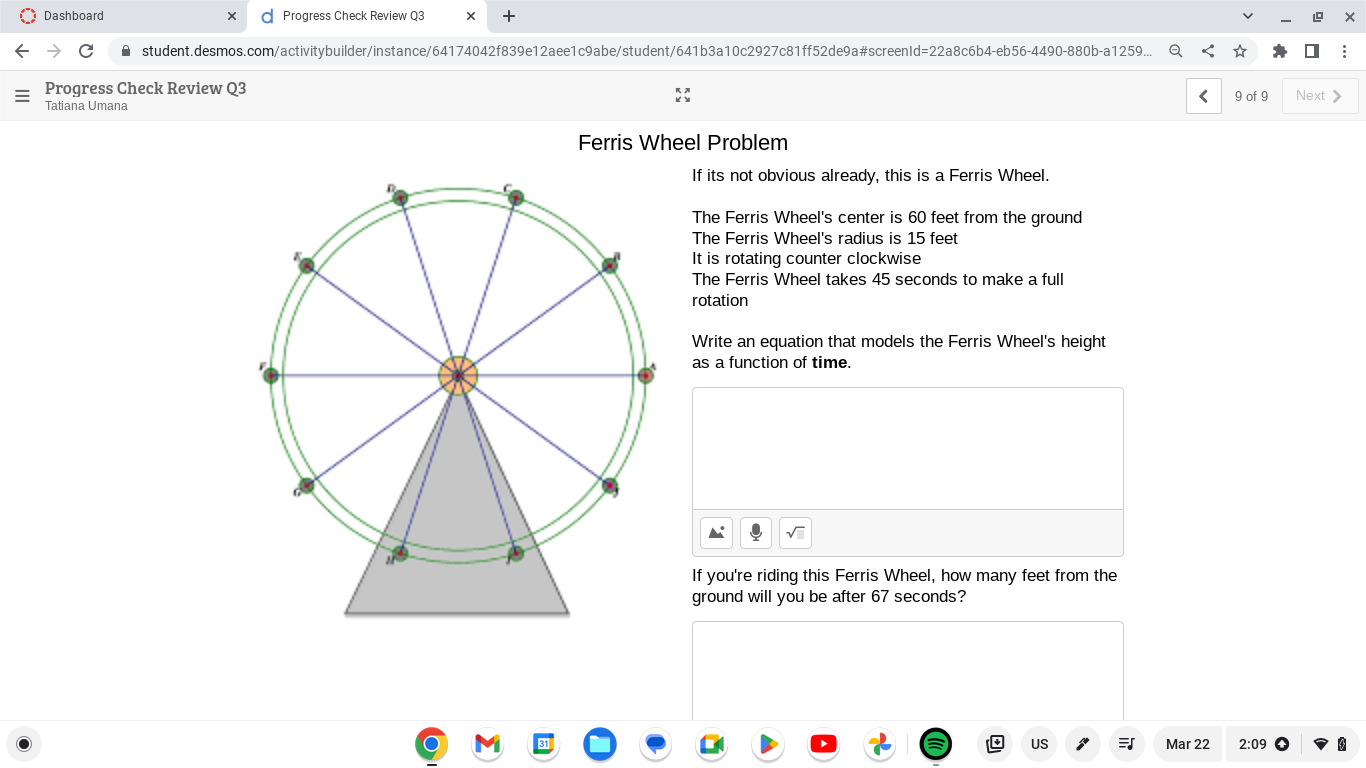The height and width of the screenshot is (768, 1366).
Task: Toggle fullscreen mode for the activity
Action: [683, 95]
